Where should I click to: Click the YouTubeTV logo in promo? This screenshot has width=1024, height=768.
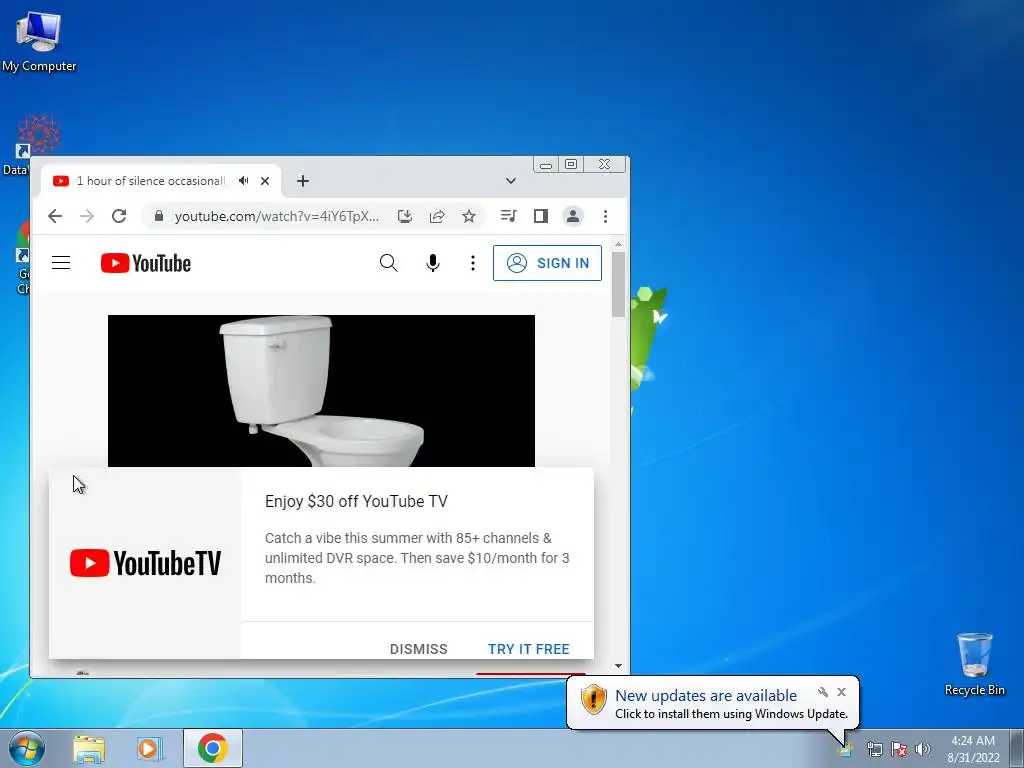pos(145,563)
